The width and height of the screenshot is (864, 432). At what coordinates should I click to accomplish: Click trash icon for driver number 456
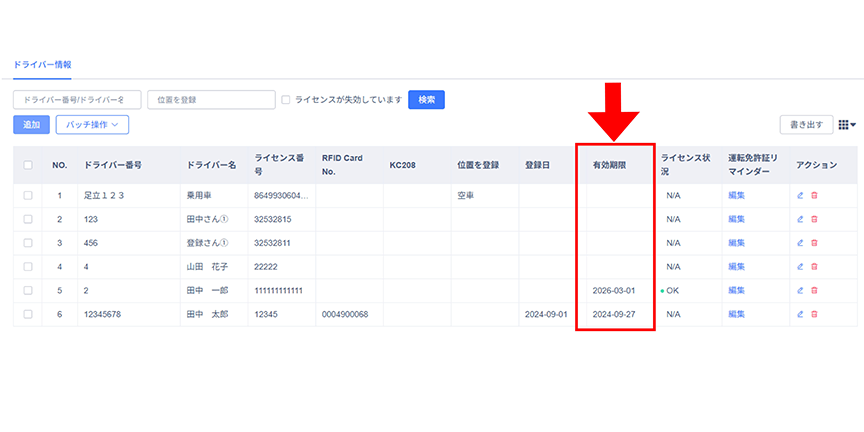[814, 243]
